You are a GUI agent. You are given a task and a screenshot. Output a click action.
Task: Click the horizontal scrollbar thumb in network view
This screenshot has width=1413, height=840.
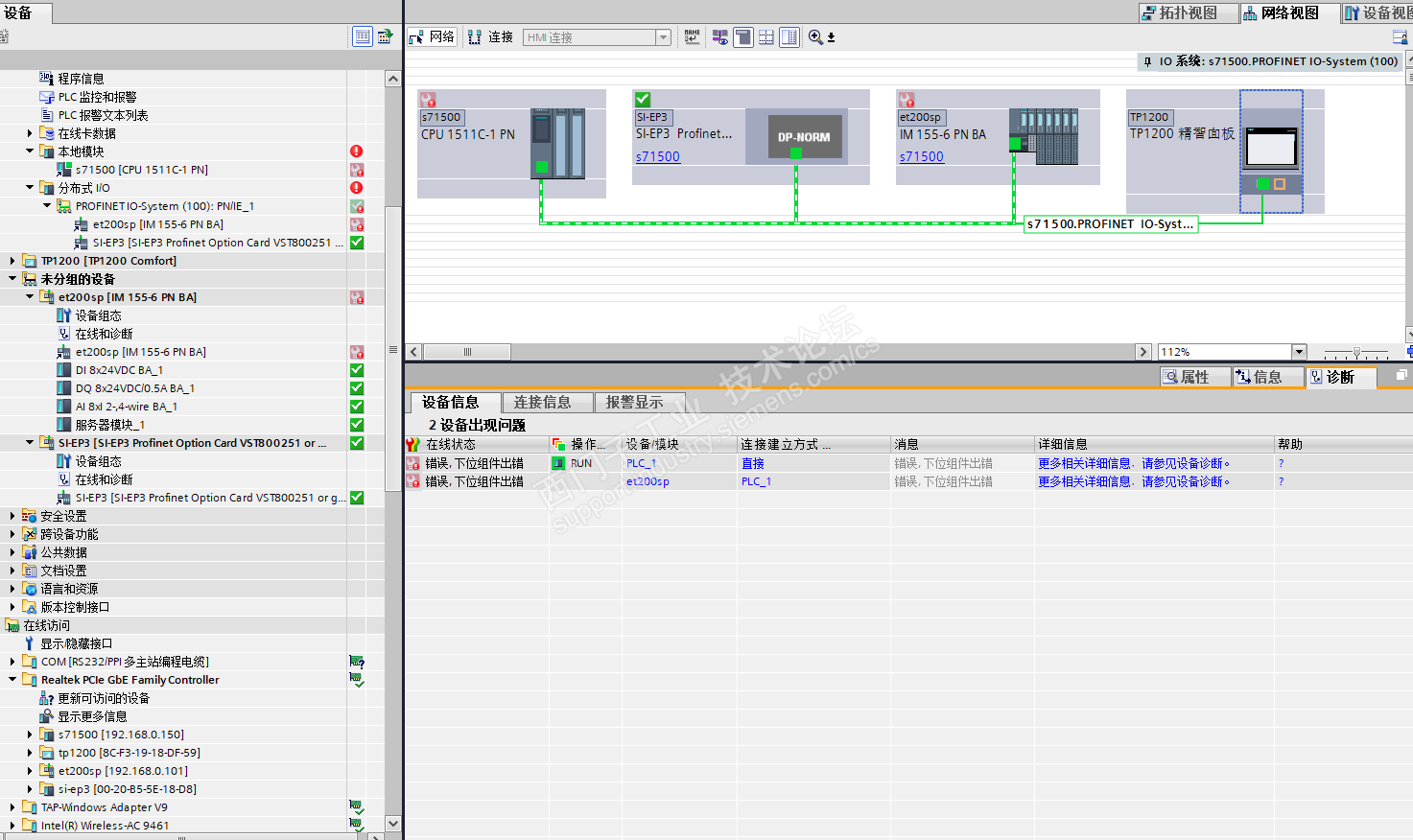tap(467, 352)
